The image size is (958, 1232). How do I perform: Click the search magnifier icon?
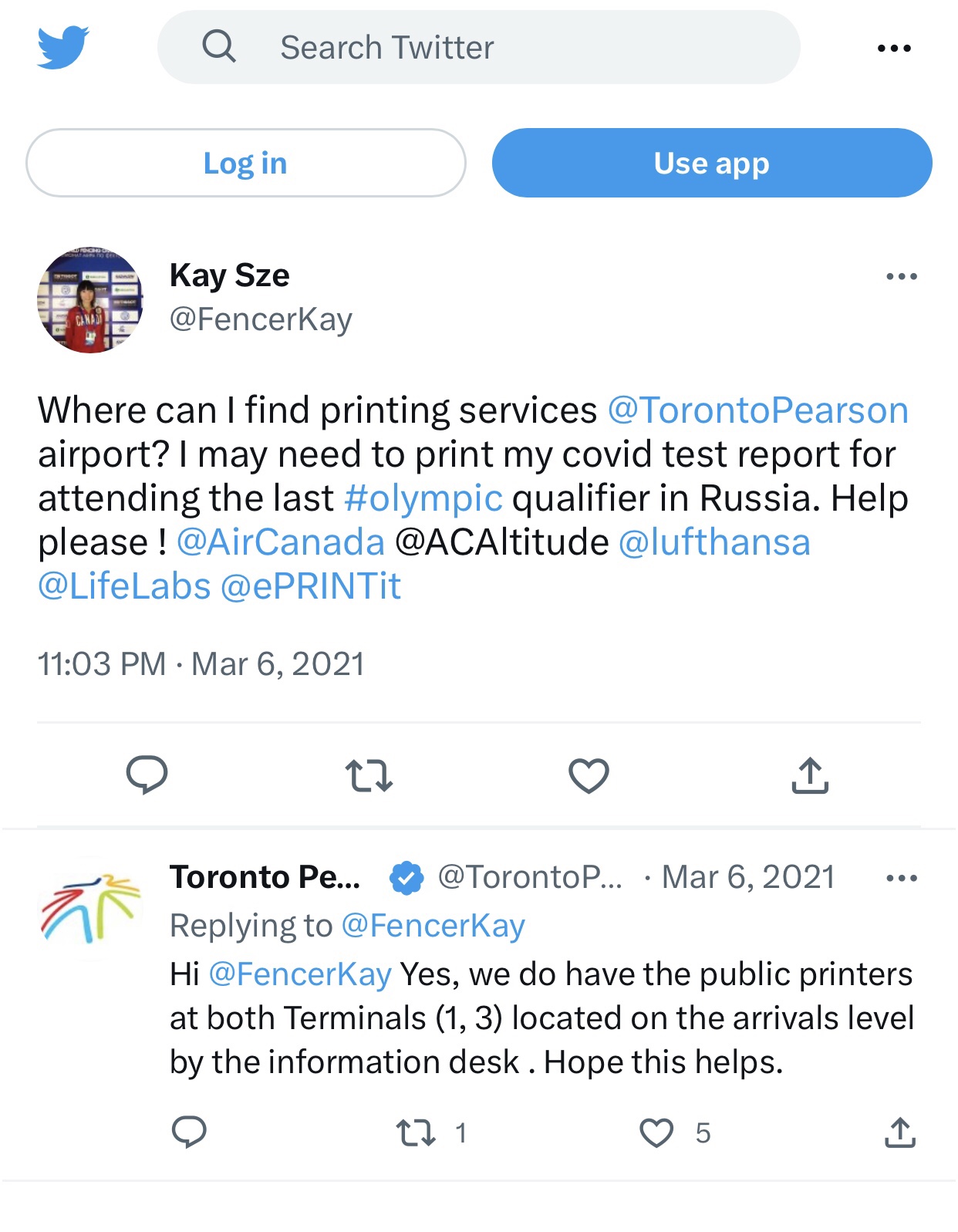(x=219, y=47)
